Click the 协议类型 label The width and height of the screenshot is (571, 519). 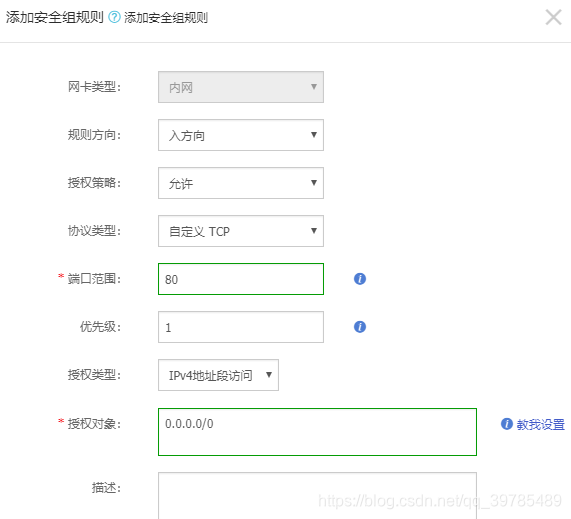pos(94,231)
